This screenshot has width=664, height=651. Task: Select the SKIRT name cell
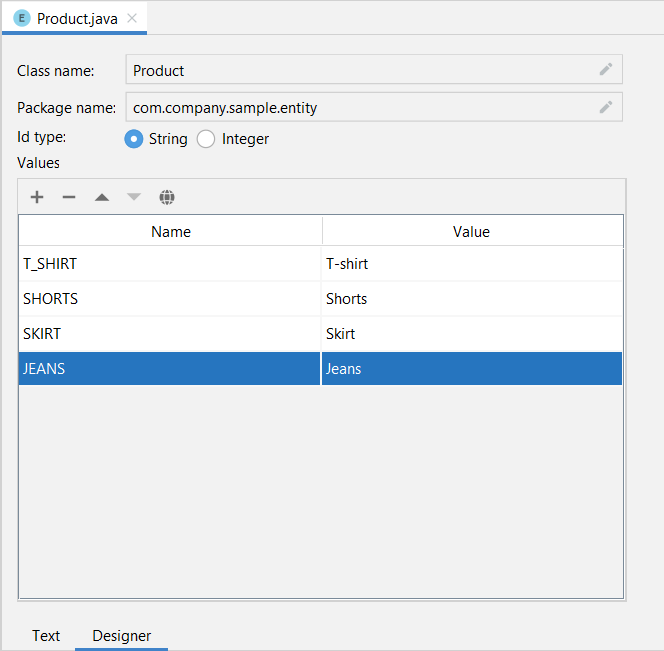pos(169,334)
